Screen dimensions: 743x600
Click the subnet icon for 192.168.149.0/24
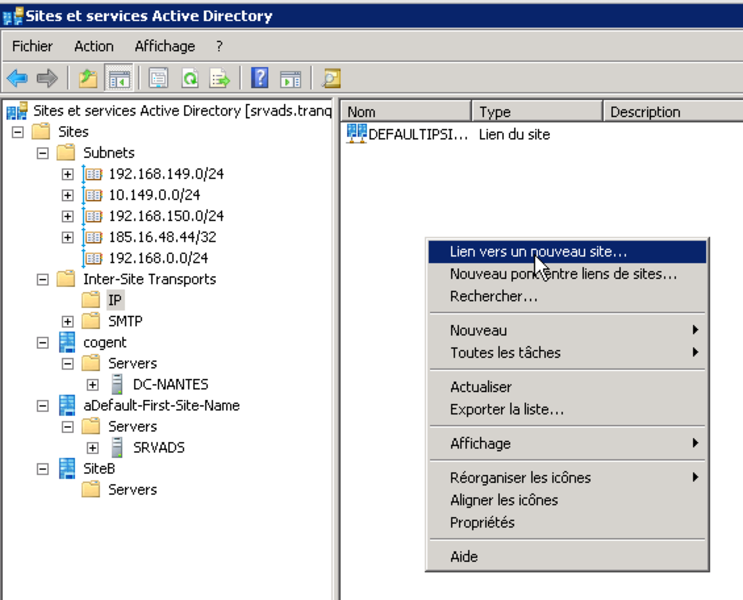(92, 174)
